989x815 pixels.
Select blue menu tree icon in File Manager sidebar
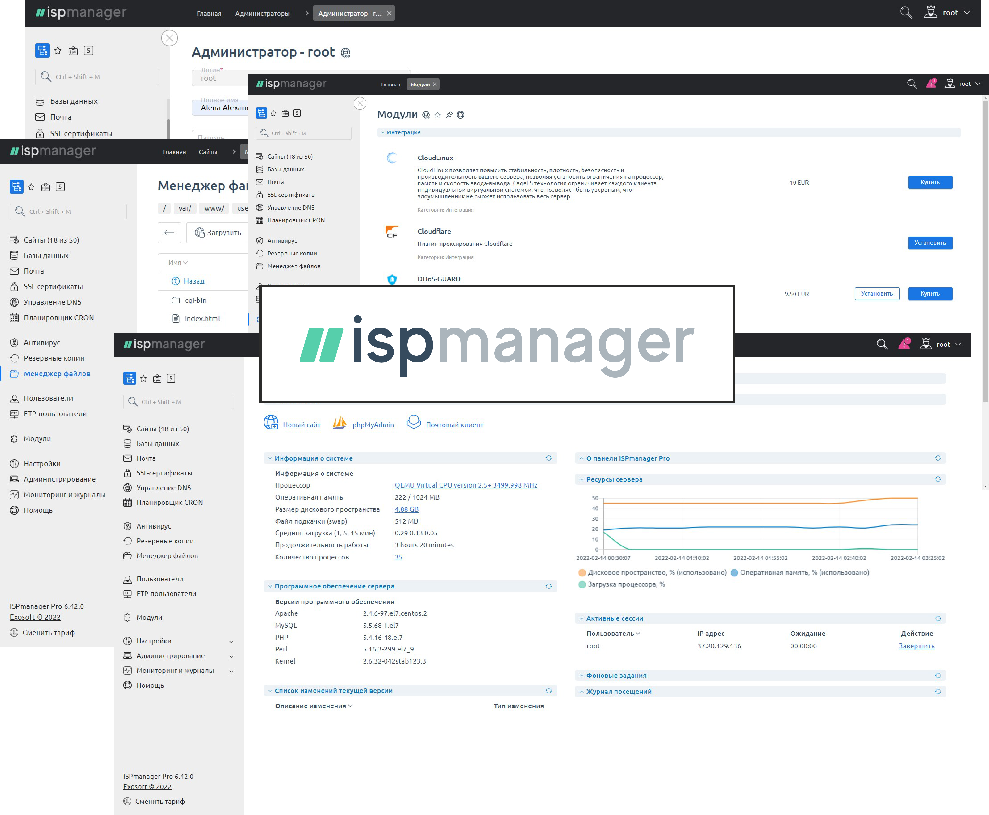click(16, 187)
